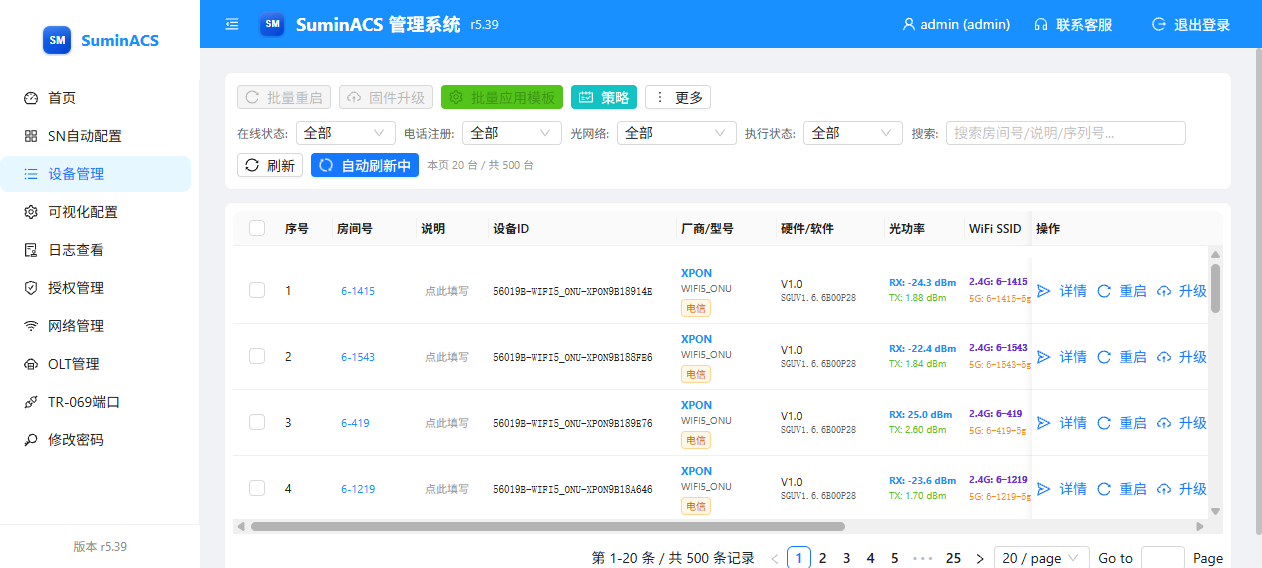Viewport: 1262px width, 568px height.
Task: Go to 首页 in the sidebar
Action: click(95, 98)
